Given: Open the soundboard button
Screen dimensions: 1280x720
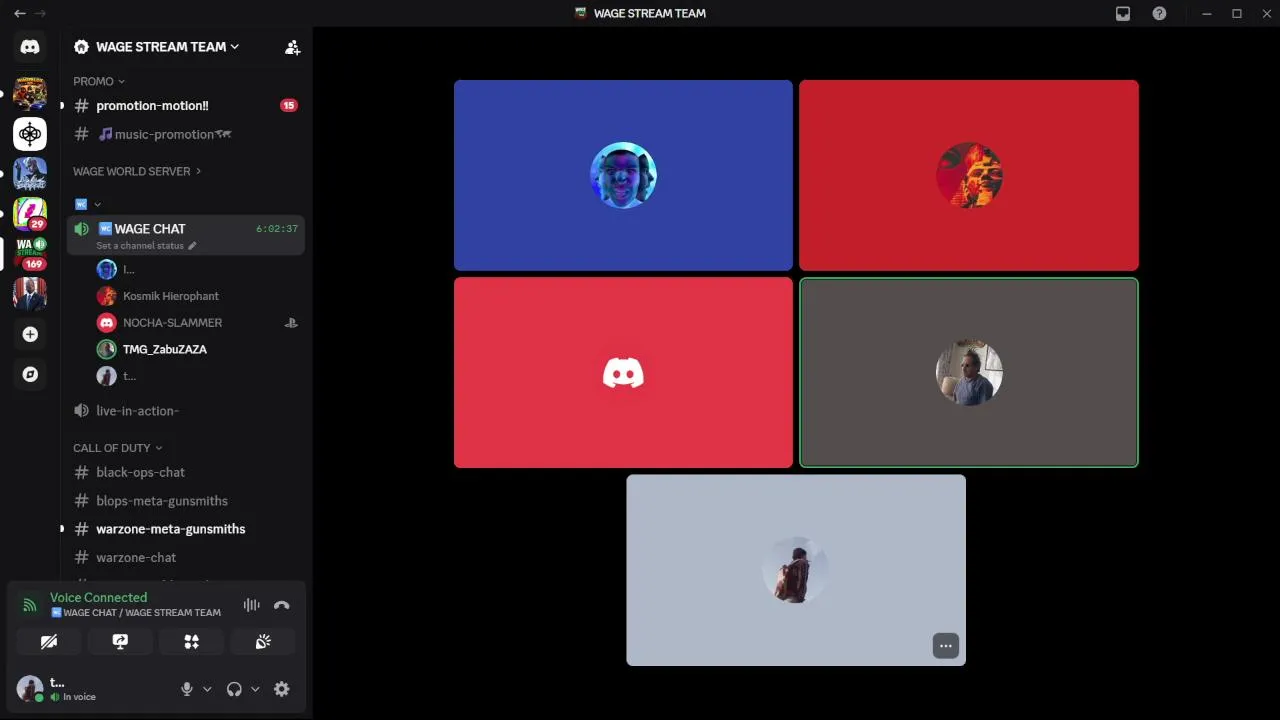Looking at the screenshot, I should (x=263, y=641).
